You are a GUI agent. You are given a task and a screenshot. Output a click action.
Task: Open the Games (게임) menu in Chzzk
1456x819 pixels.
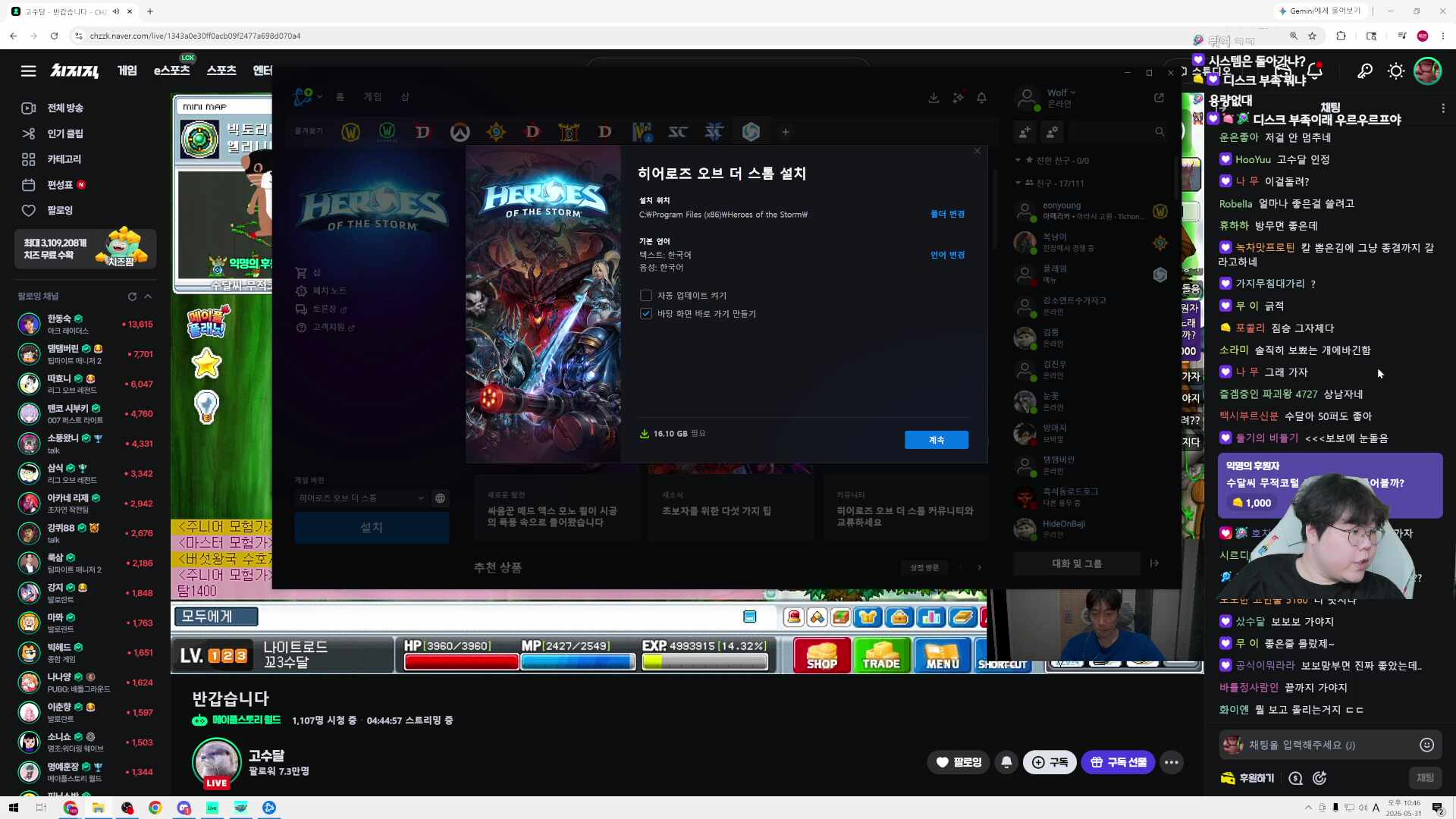pos(127,71)
